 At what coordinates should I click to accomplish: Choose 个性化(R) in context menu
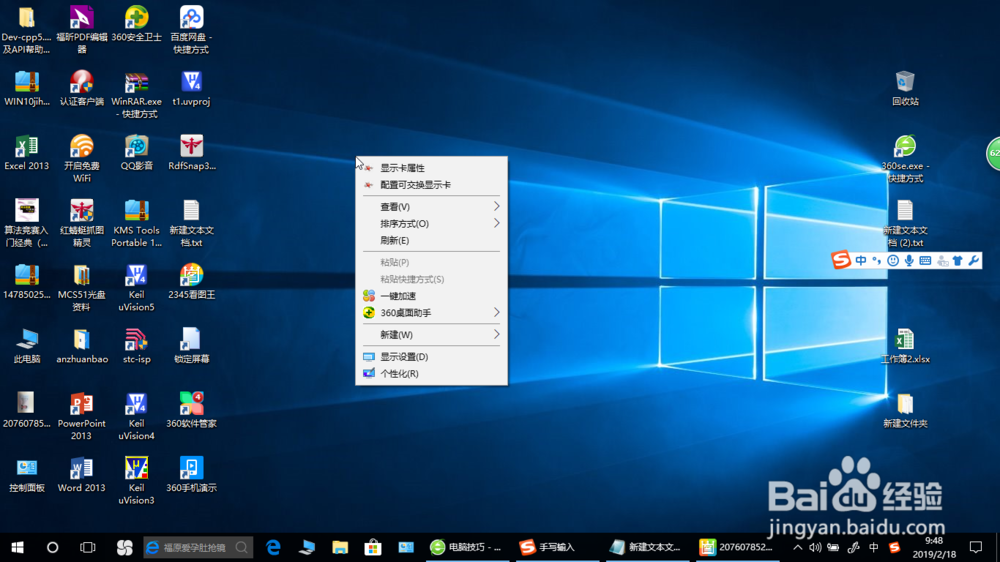(432, 374)
